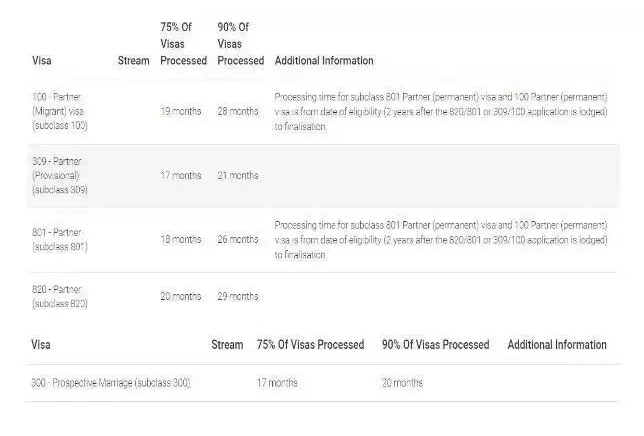
Task: Click Additional Information header in bottom table
Action: pyautogui.click(x=557, y=344)
